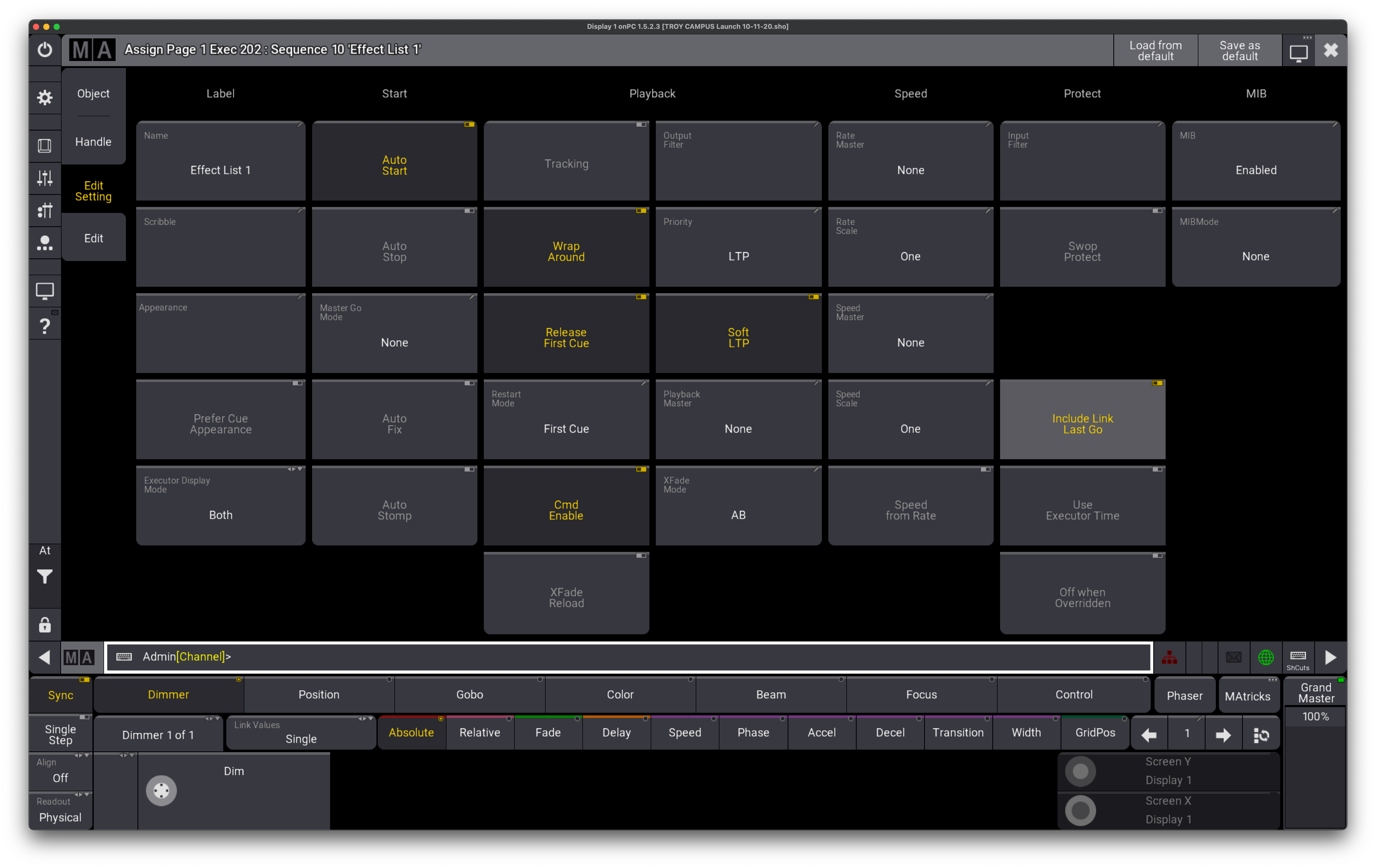Click the At filter funnel icon
This screenshot has width=1376, height=868.
pyautogui.click(x=45, y=577)
